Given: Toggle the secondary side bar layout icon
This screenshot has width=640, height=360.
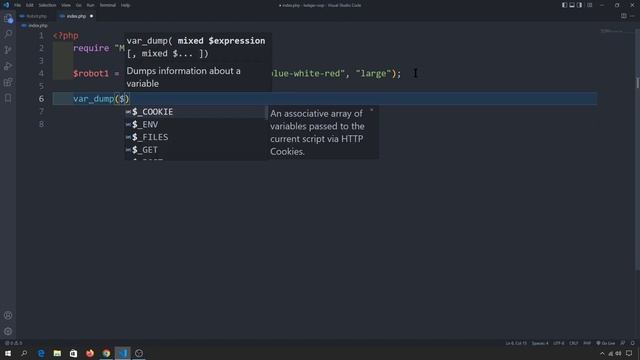Looking at the screenshot, I should point(580,5).
